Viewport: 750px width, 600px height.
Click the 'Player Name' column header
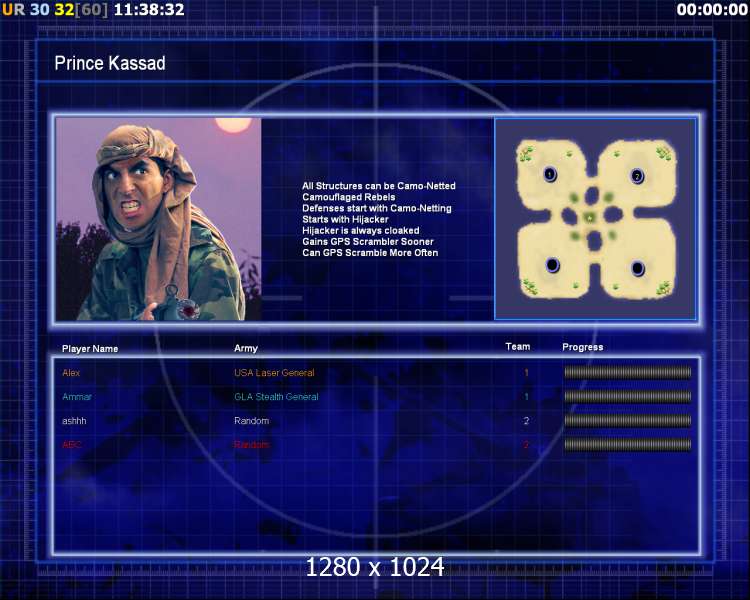click(x=90, y=349)
